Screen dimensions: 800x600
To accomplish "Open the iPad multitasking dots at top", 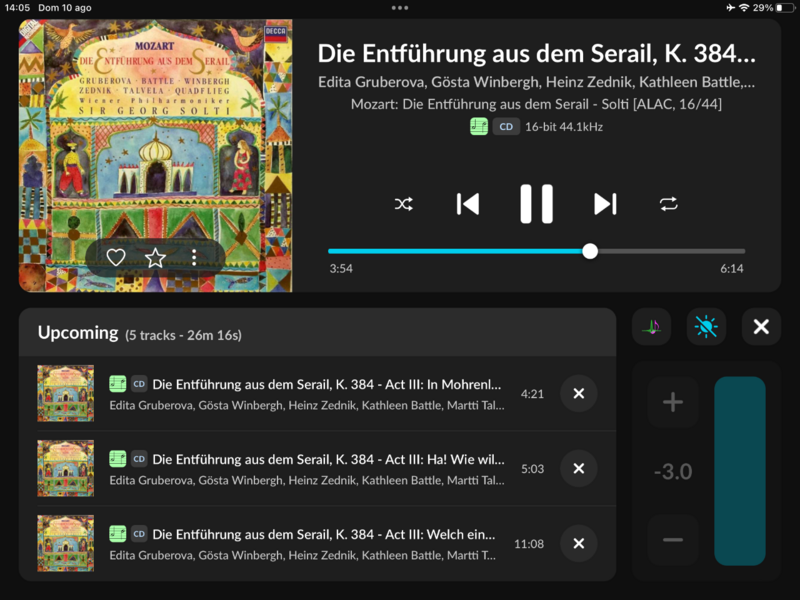I will (400, 7).
